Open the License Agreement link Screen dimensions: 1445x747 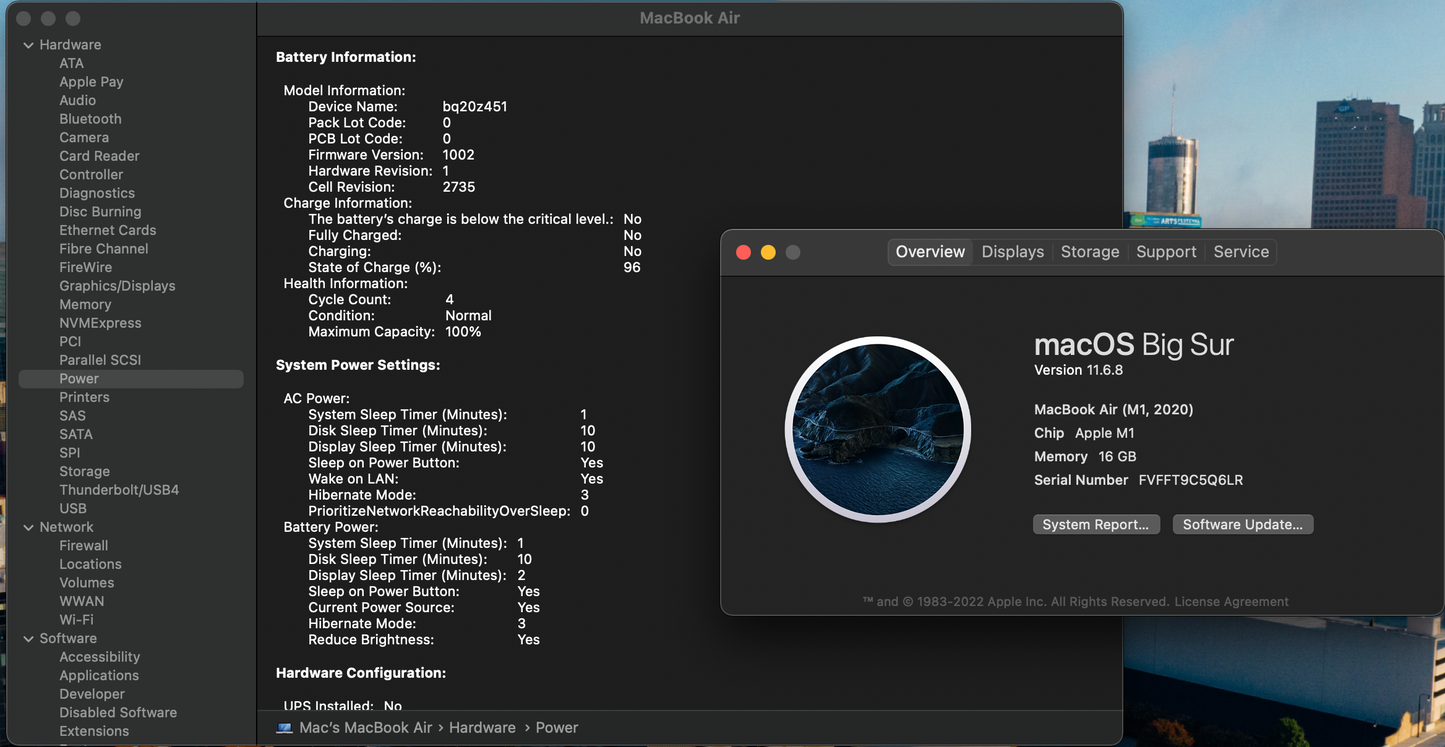(1231, 602)
